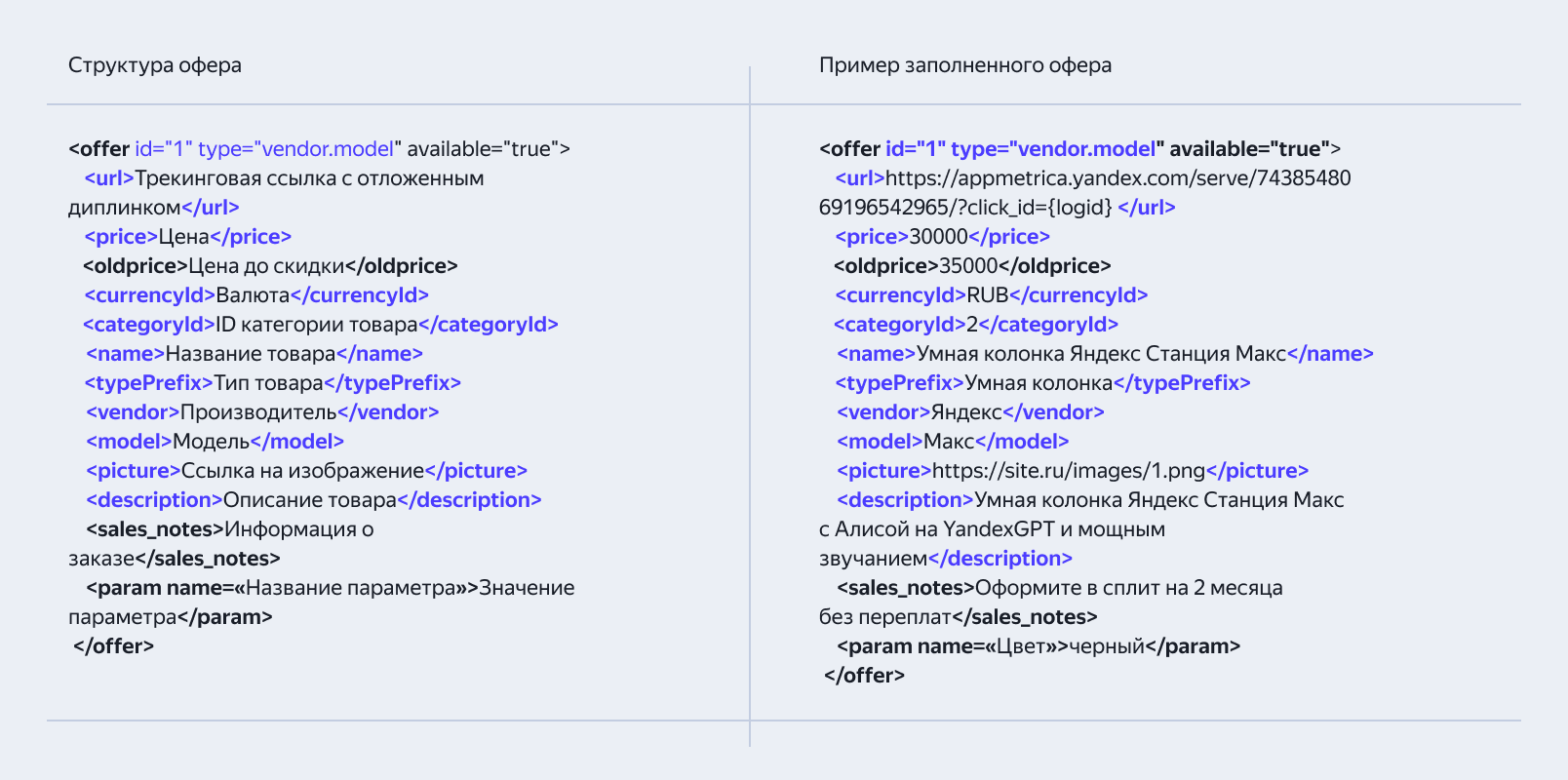Viewport: 1568px width, 780px height.
Task: Click the param value "черный"
Action: (x=1107, y=646)
